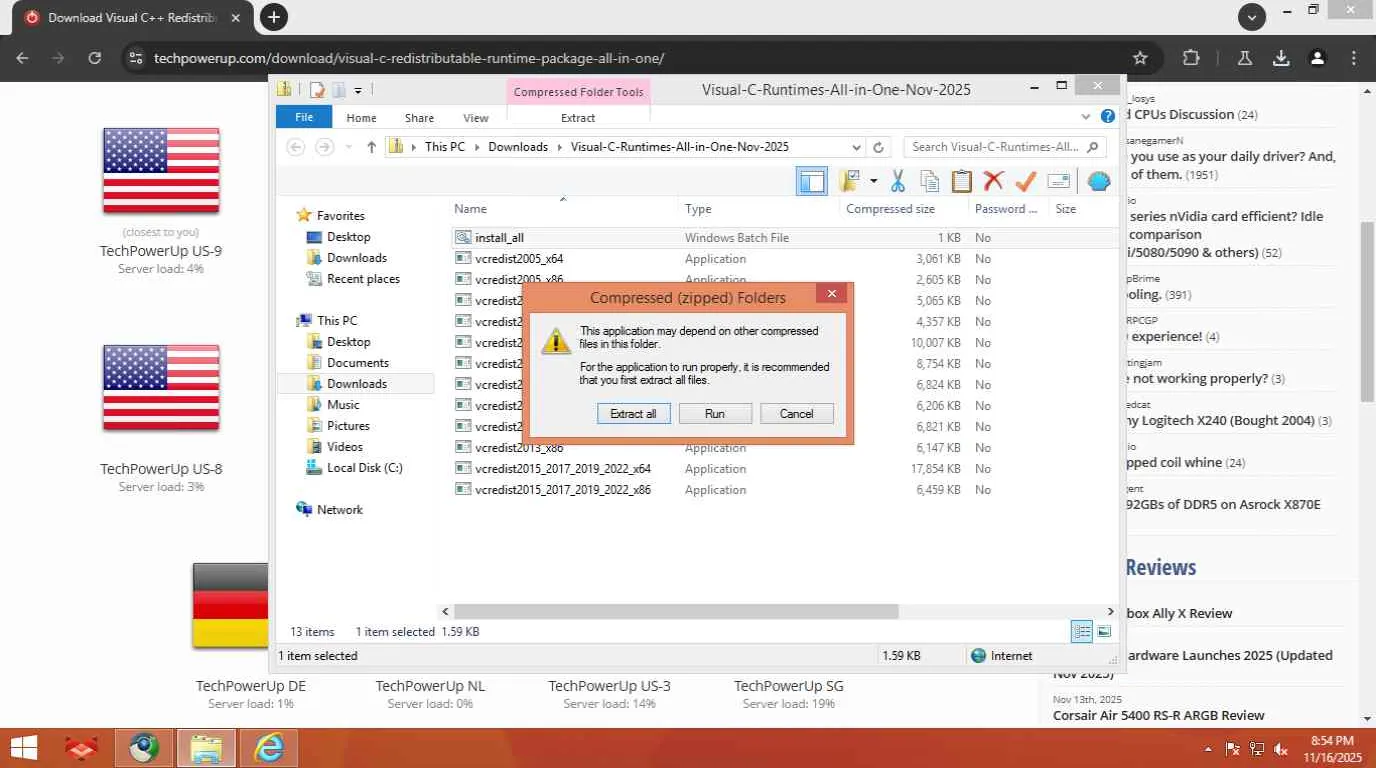Open the quick access toolbar customize dropdown
Viewport: 1376px width, 768px height.
(358, 90)
